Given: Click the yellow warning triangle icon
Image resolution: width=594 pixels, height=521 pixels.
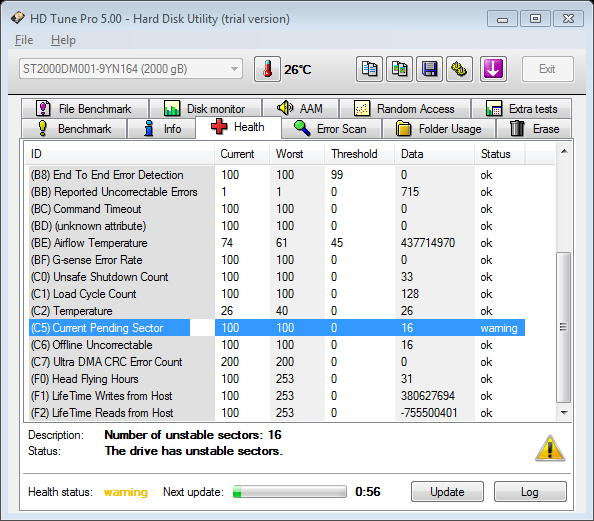Looking at the screenshot, I should click(550, 448).
